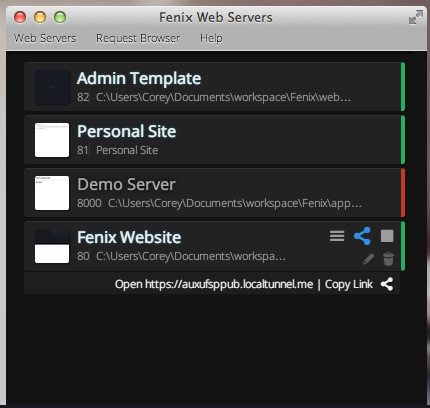
Task: Click the green minimize-zoom window button
Action: pyautogui.click(x=60, y=17)
